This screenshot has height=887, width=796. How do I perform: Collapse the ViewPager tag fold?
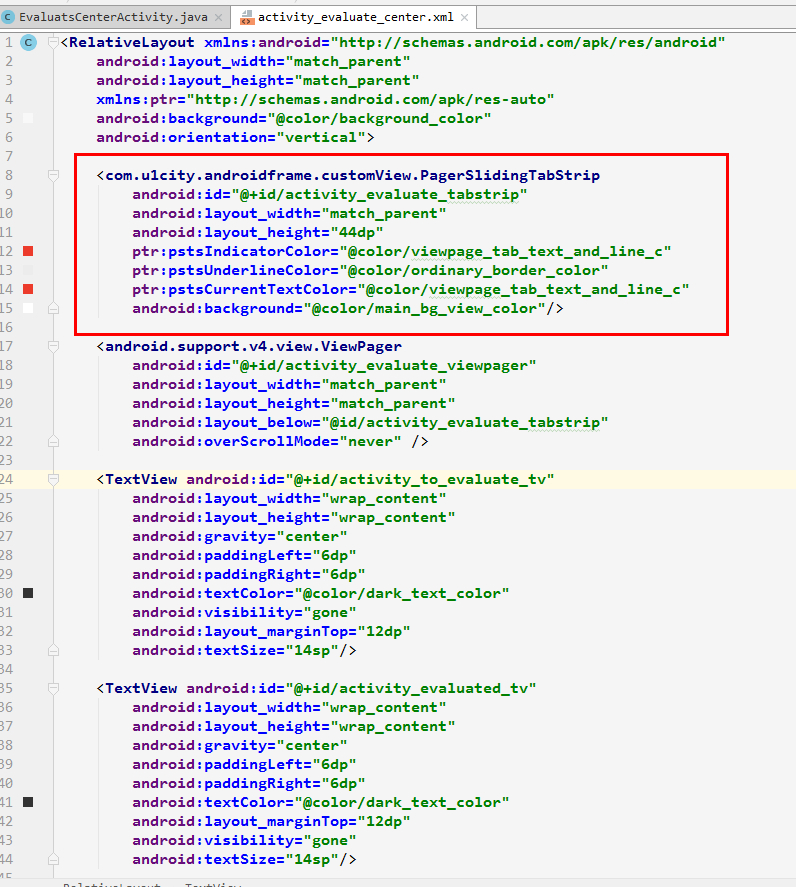coord(53,346)
